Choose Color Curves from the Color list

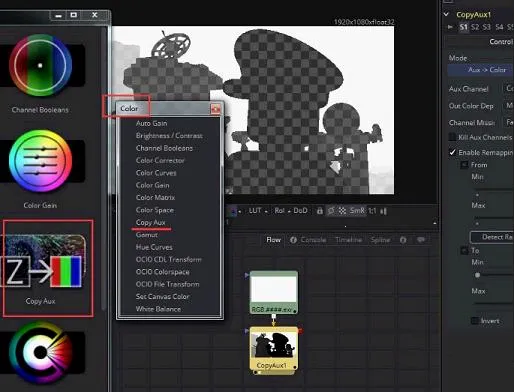(x=156, y=173)
